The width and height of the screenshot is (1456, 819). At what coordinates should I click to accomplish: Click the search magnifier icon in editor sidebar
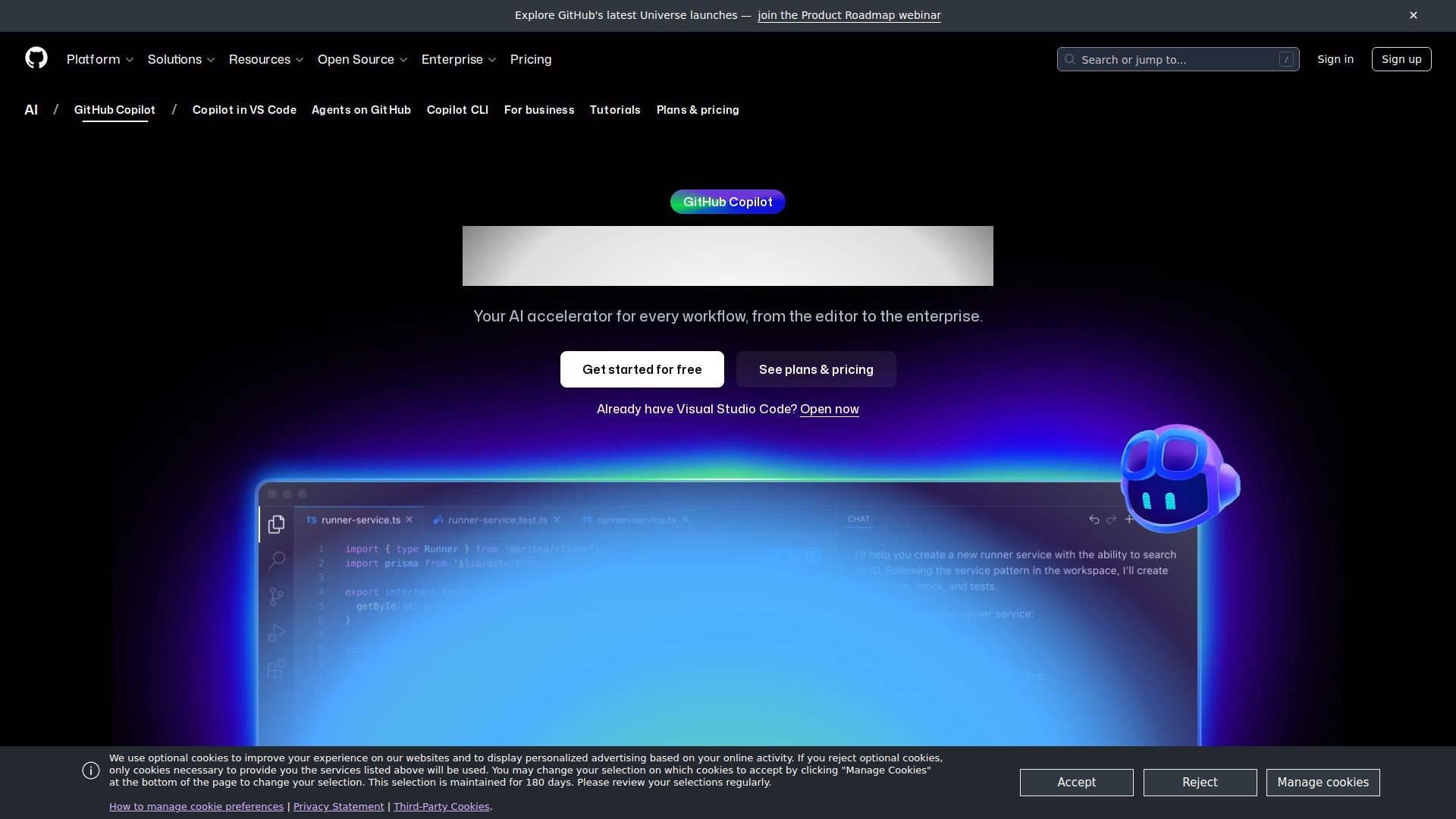click(x=277, y=560)
